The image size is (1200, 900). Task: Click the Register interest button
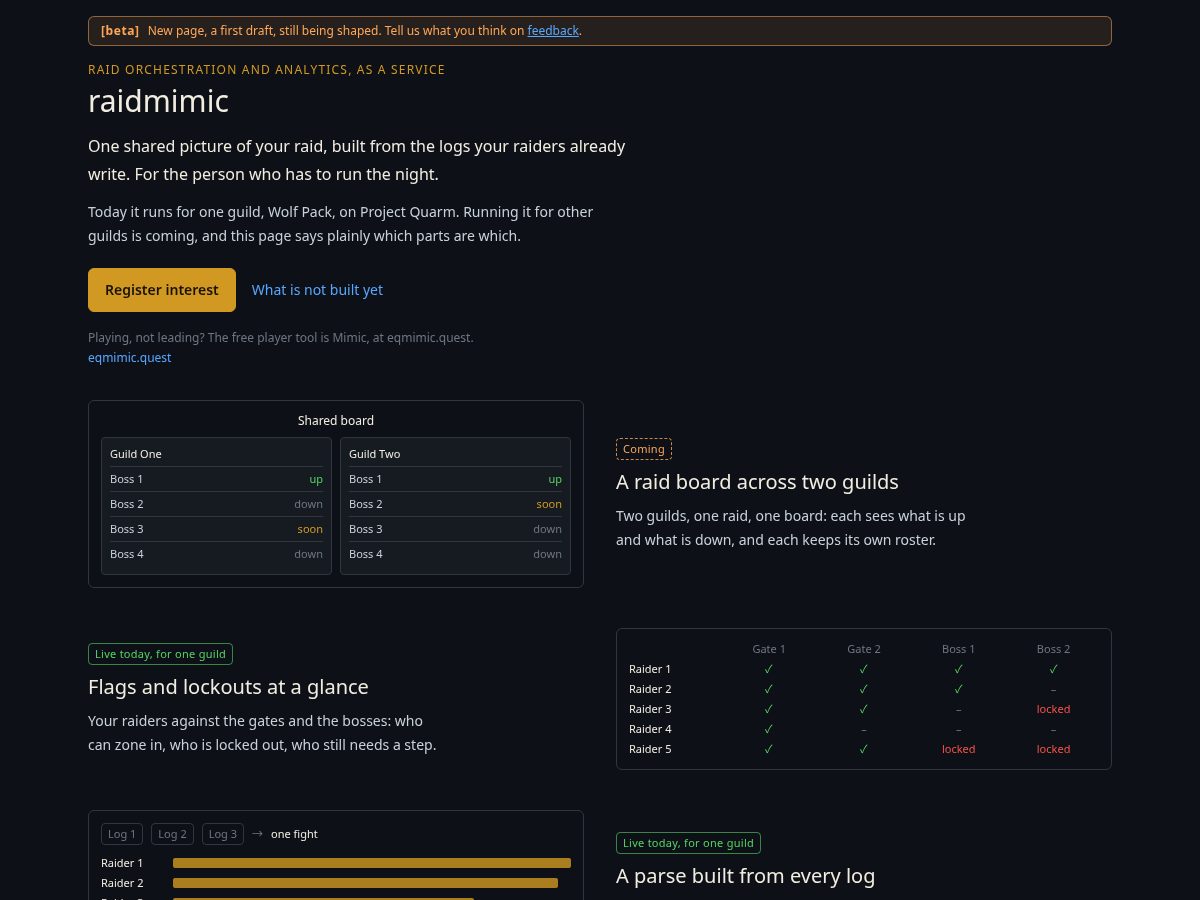click(x=162, y=290)
